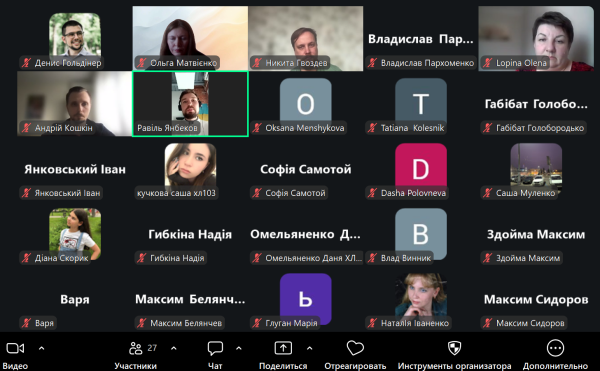Screen dimensions: 600x371
Task: Click the B avatar of Влад Винник
Action: pyautogui.click(x=421, y=233)
